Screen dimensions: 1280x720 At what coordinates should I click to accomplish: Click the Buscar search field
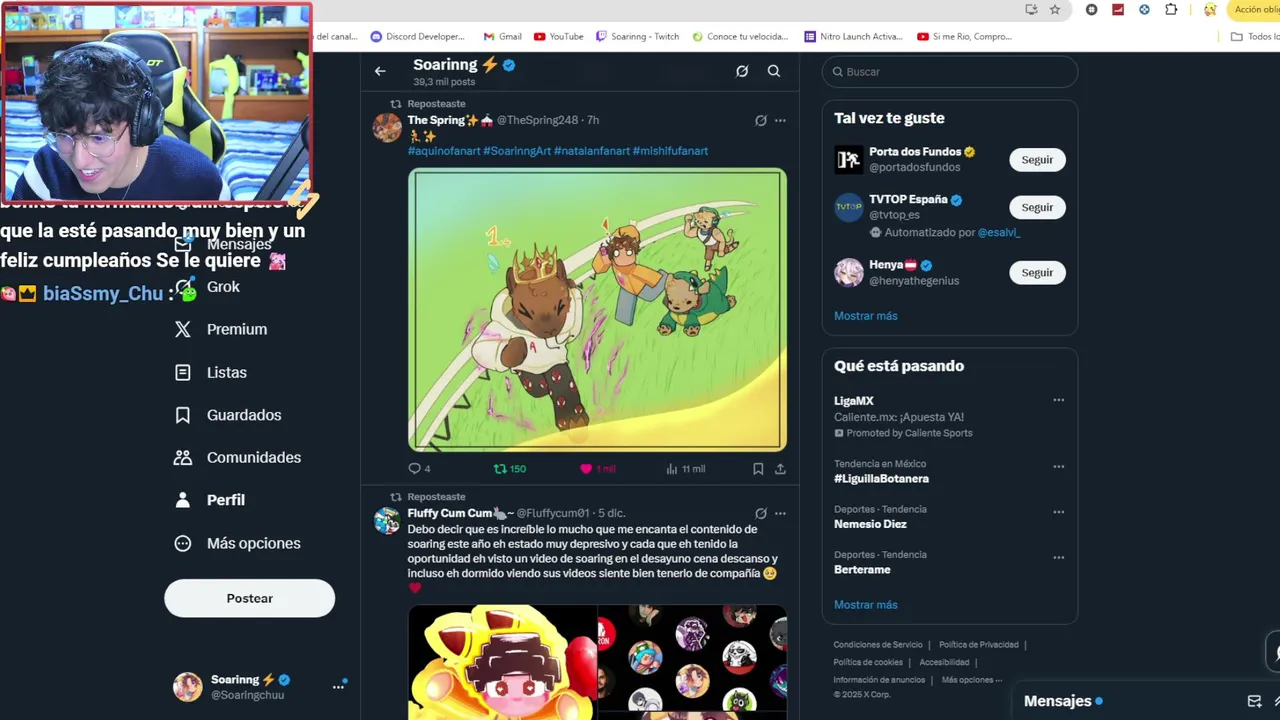(950, 72)
